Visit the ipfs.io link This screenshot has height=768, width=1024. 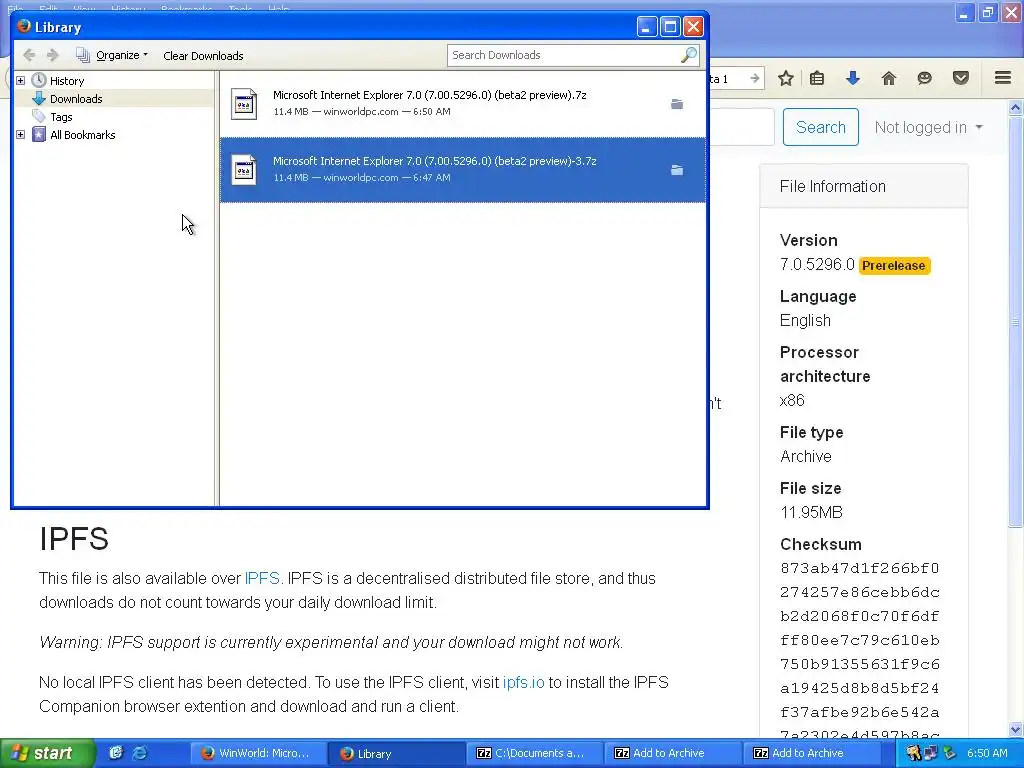[523, 682]
